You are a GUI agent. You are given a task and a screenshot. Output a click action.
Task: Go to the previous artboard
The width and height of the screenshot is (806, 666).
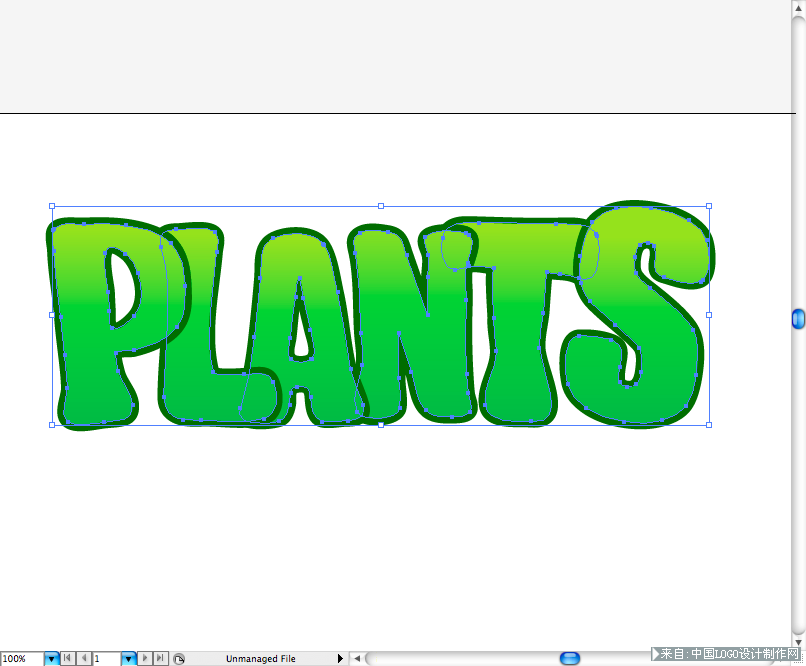pos(84,658)
